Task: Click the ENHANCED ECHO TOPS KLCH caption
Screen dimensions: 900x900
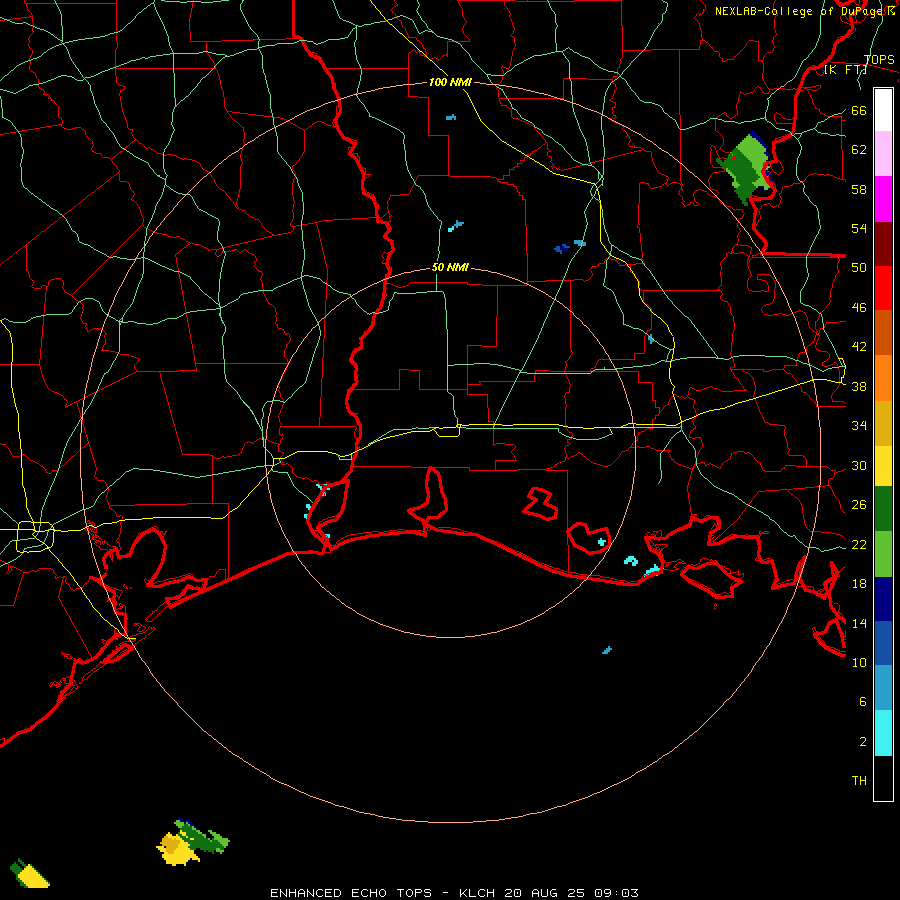Action: point(454,893)
